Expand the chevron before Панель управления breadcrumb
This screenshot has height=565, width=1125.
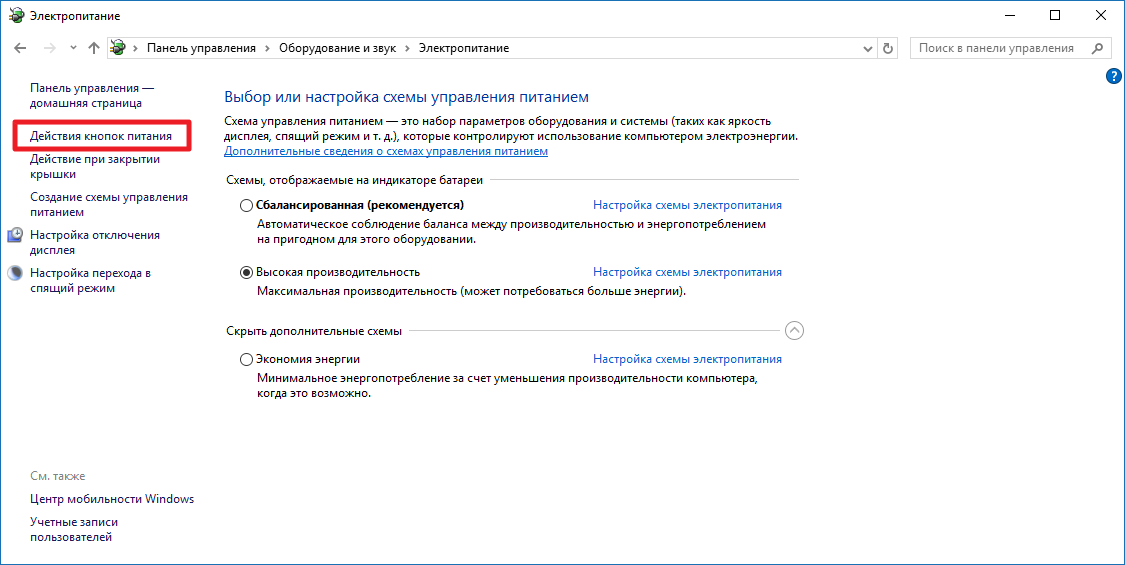pos(136,48)
